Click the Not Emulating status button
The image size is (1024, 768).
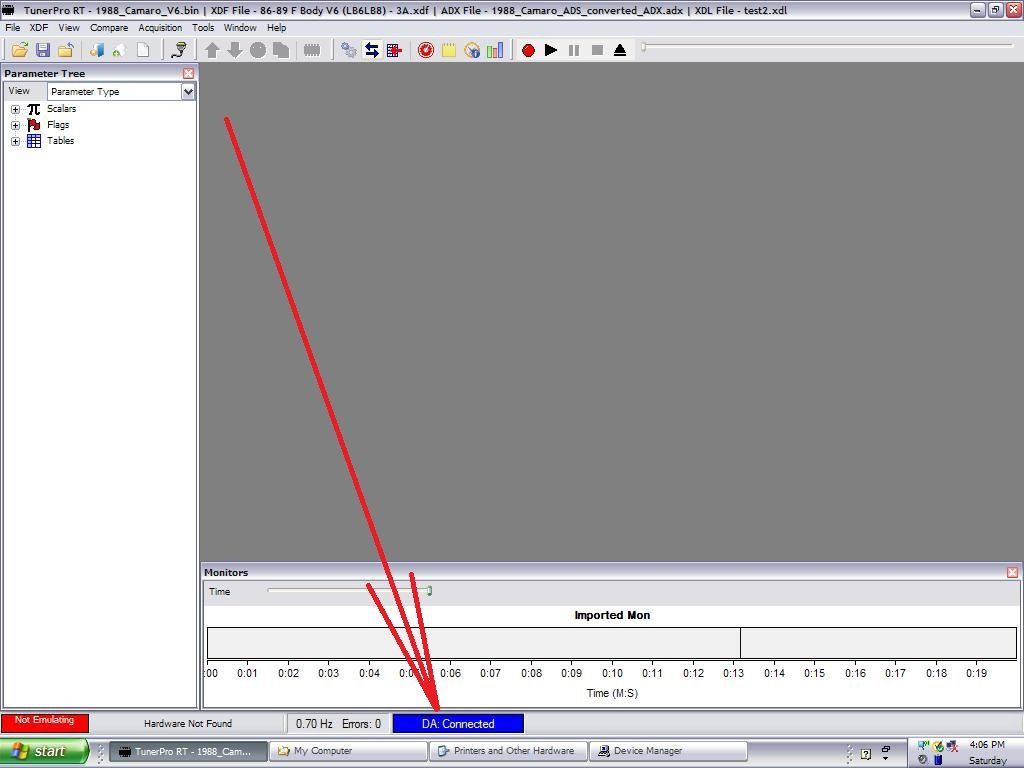pyautogui.click(x=45, y=722)
